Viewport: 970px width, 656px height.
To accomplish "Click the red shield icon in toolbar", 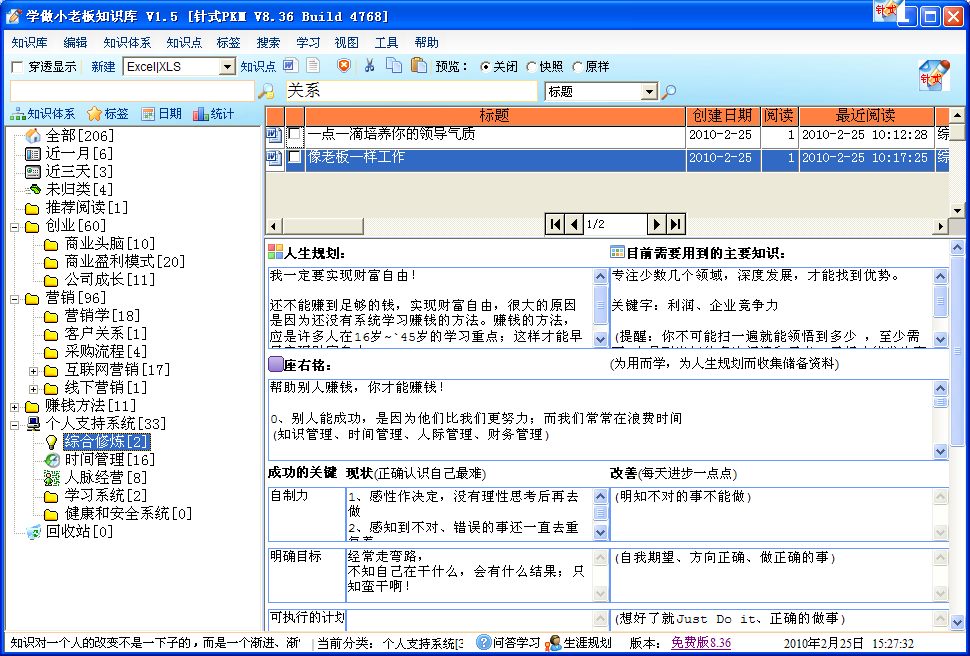I will point(343,66).
